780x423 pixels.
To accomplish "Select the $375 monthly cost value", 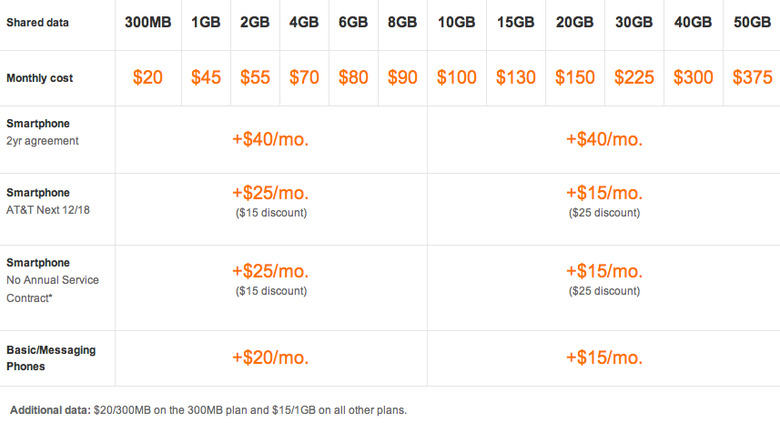I will click(x=752, y=78).
